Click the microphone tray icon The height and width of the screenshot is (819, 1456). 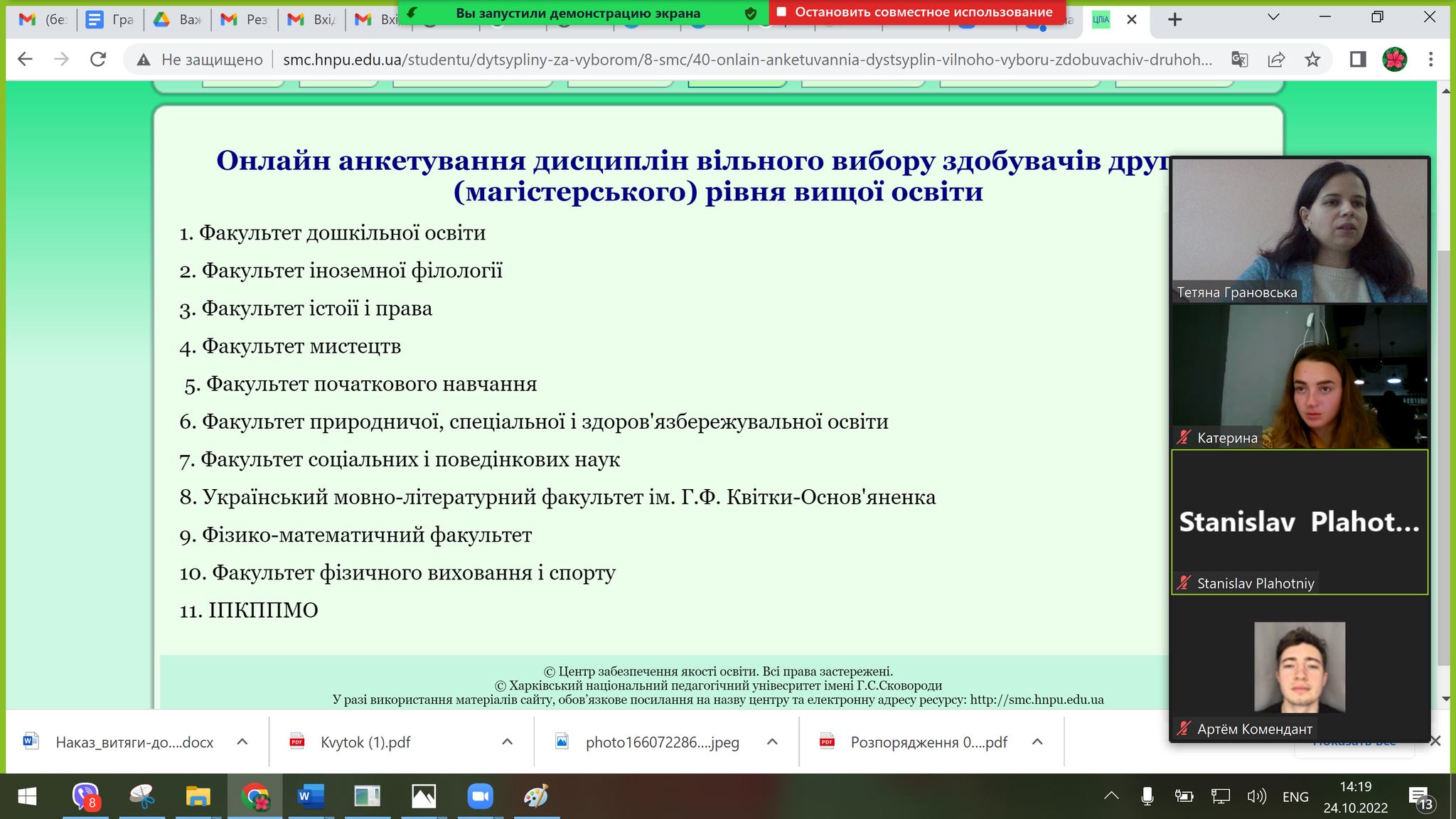point(1147,796)
